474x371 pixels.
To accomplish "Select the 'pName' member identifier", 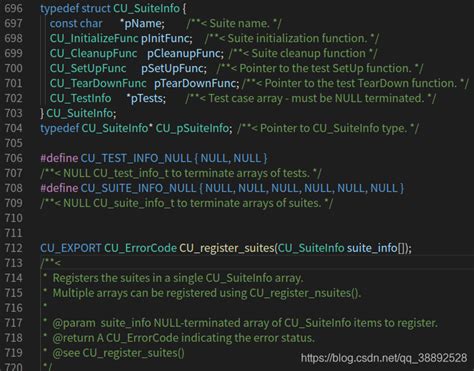I will (143, 24).
